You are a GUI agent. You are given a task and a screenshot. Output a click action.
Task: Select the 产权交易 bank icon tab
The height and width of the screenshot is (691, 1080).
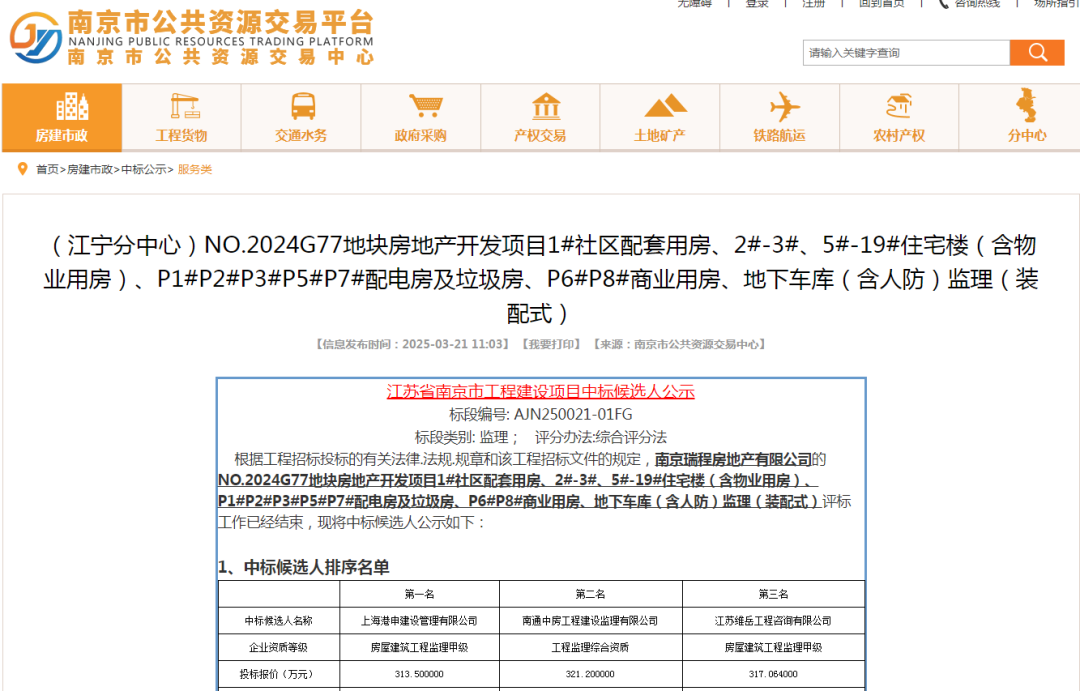tap(541, 117)
